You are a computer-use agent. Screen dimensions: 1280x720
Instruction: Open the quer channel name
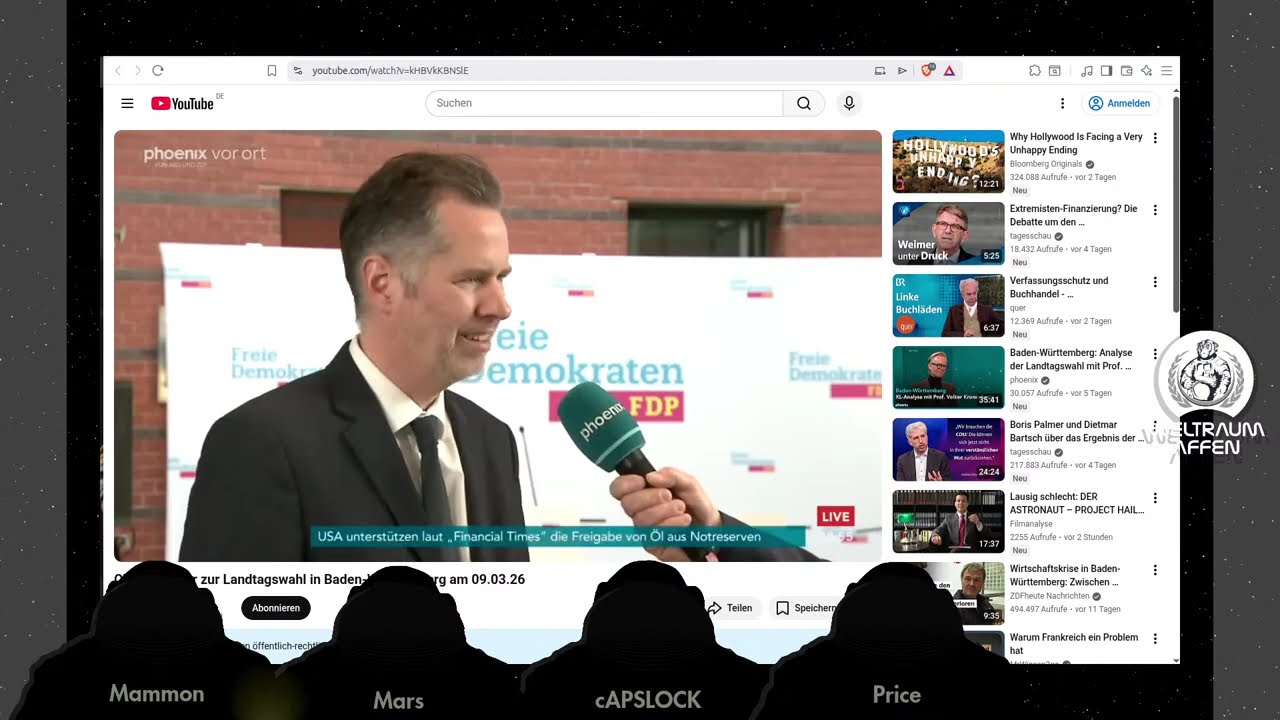1018,308
